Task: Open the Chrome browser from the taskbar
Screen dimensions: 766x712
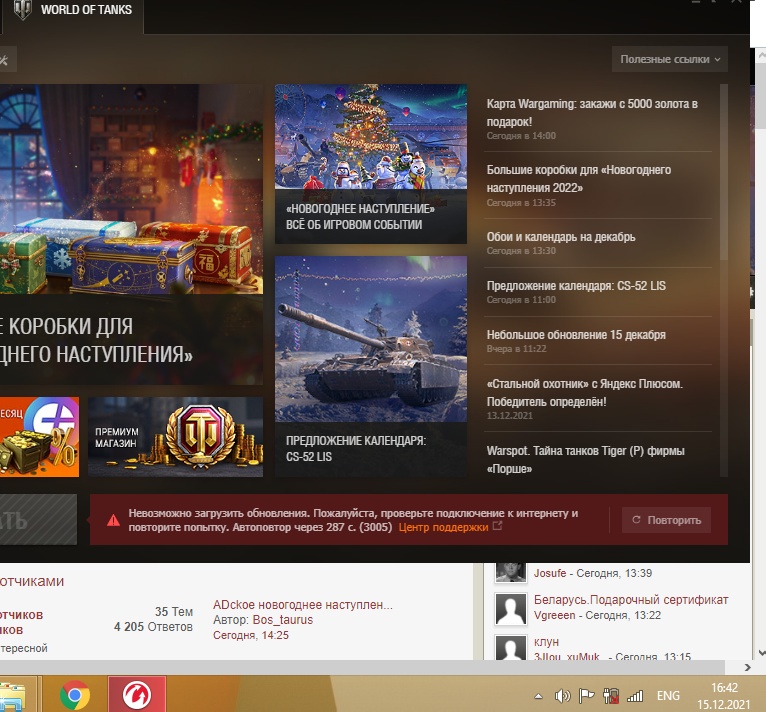Action: pos(74,695)
